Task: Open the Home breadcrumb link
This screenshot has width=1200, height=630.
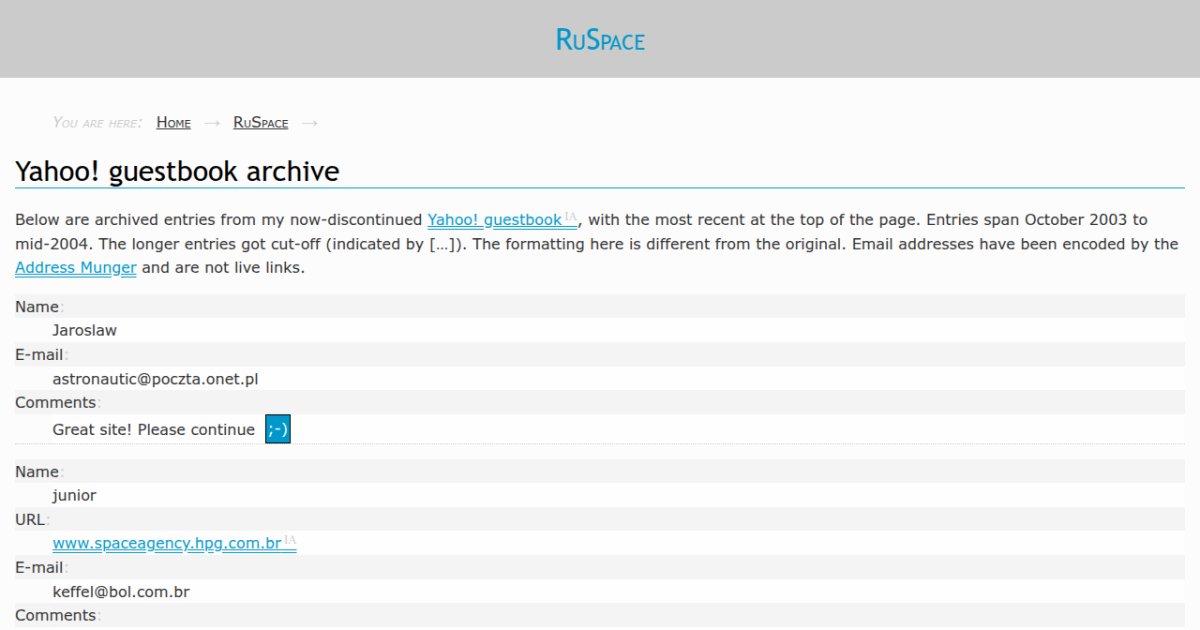Action: tap(172, 122)
